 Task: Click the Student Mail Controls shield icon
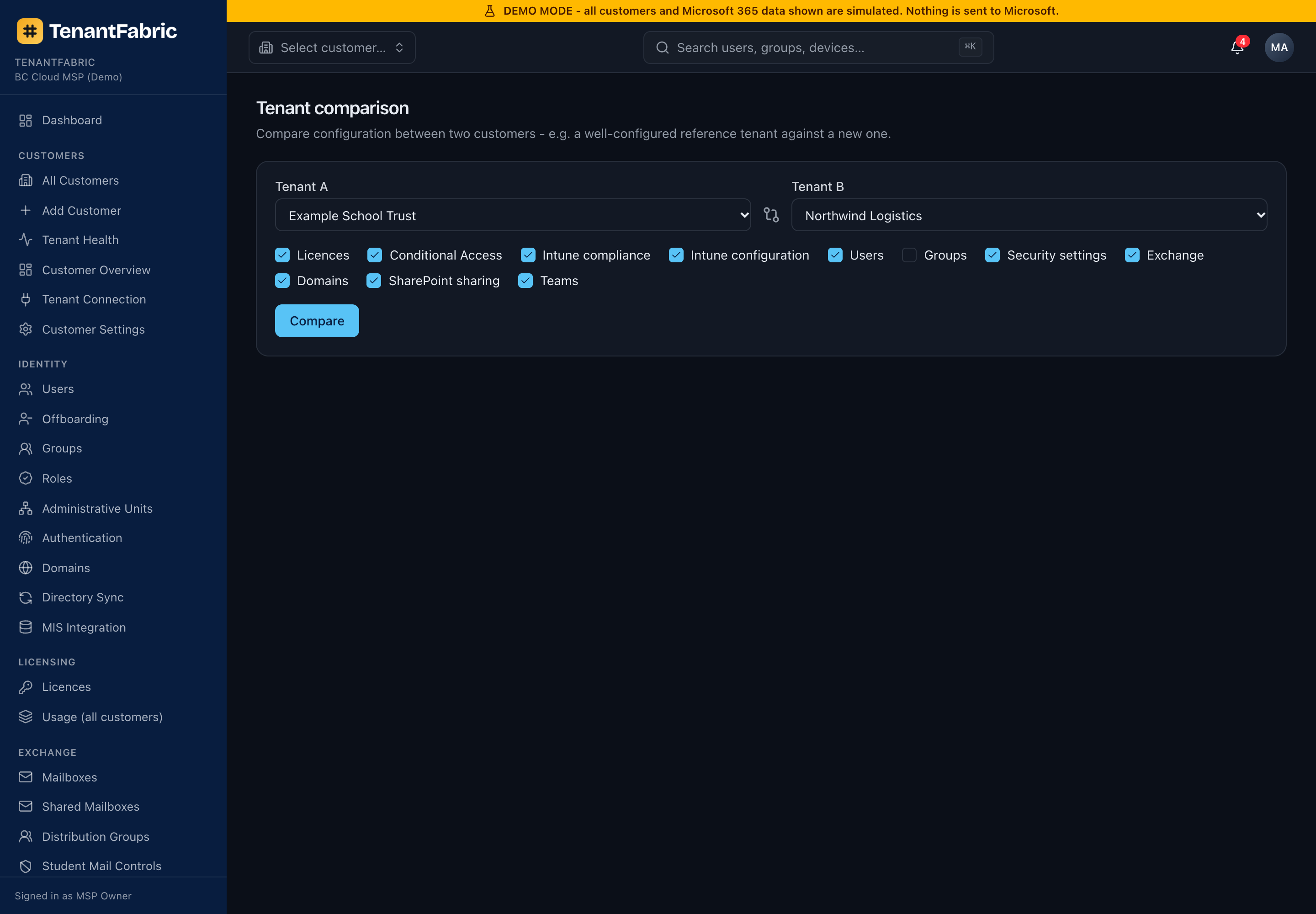pos(25,866)
